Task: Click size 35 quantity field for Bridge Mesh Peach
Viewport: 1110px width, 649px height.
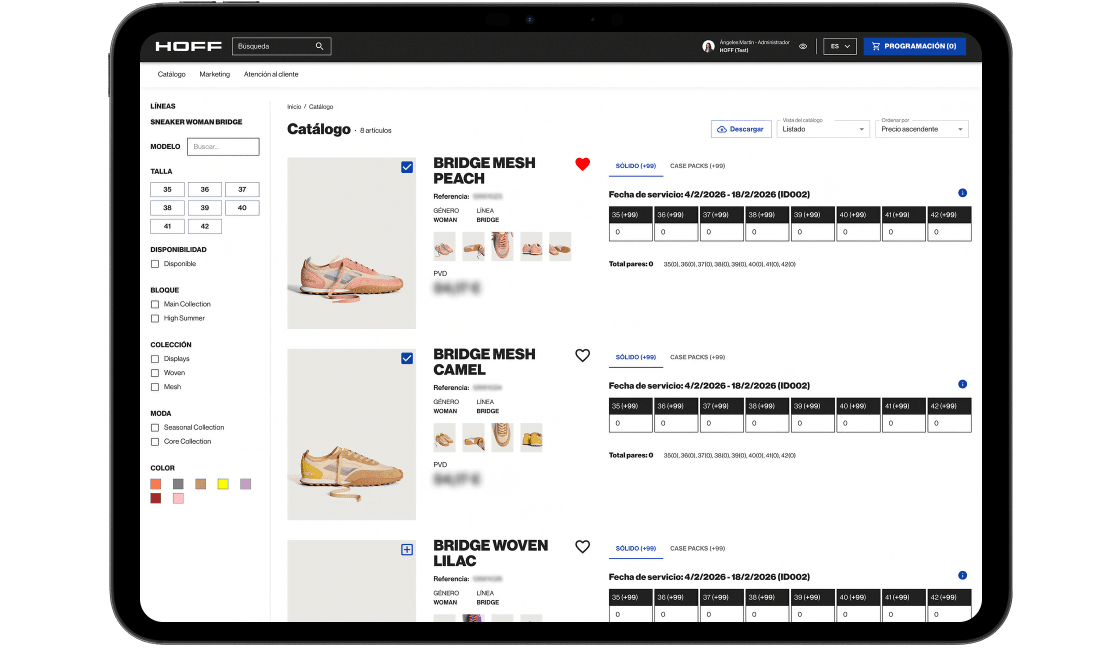Action: point(631,232)
